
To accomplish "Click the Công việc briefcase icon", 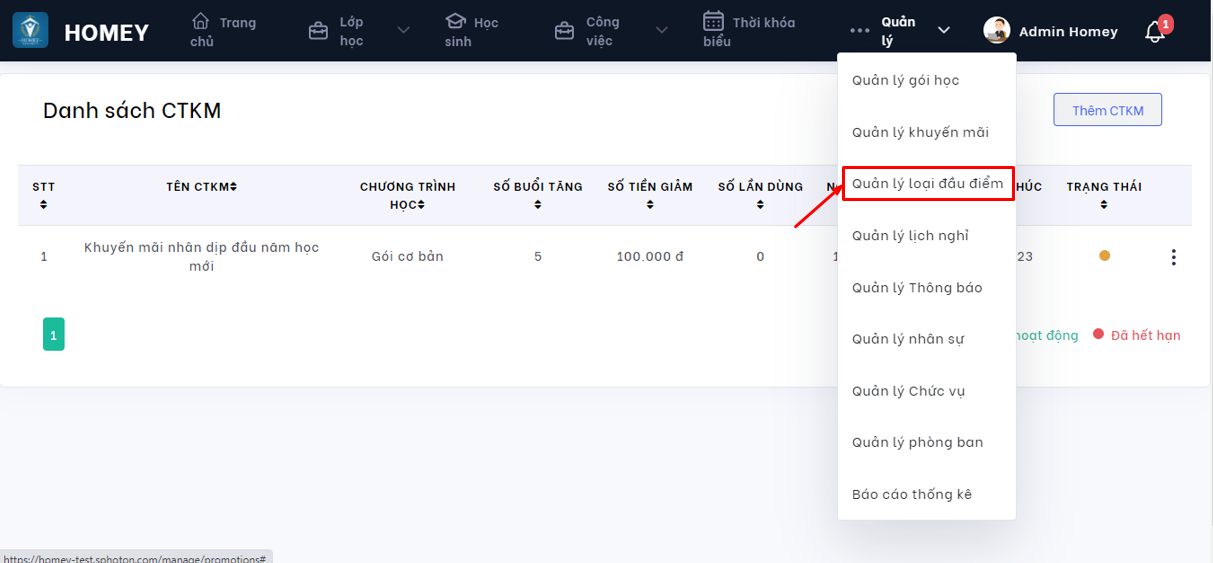I will click(x=564, y=31).
